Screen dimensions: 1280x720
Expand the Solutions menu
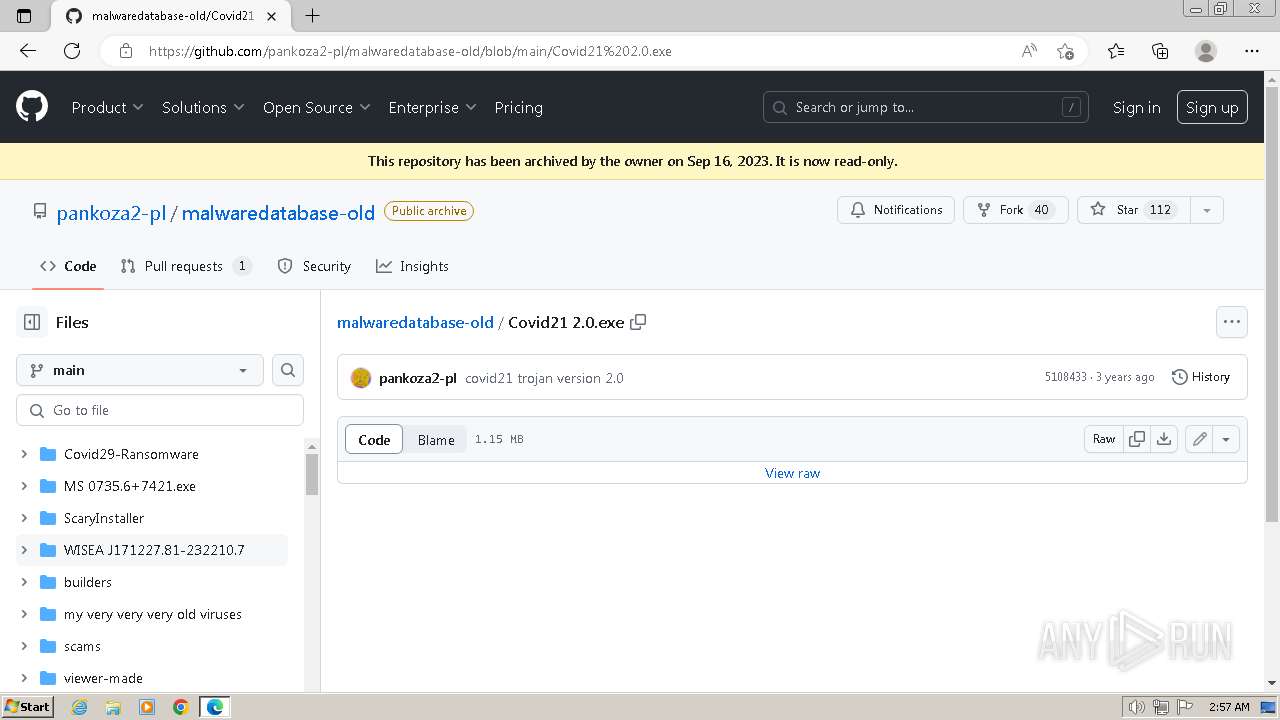coord(203,107)
